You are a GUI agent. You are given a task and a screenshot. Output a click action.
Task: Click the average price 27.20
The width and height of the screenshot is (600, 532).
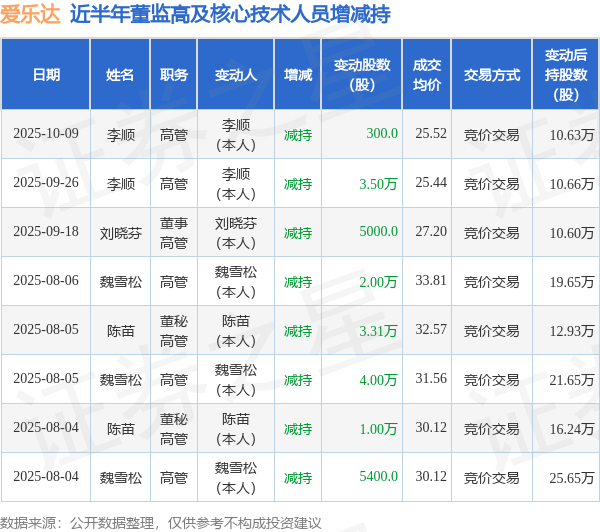coord(431,232)
